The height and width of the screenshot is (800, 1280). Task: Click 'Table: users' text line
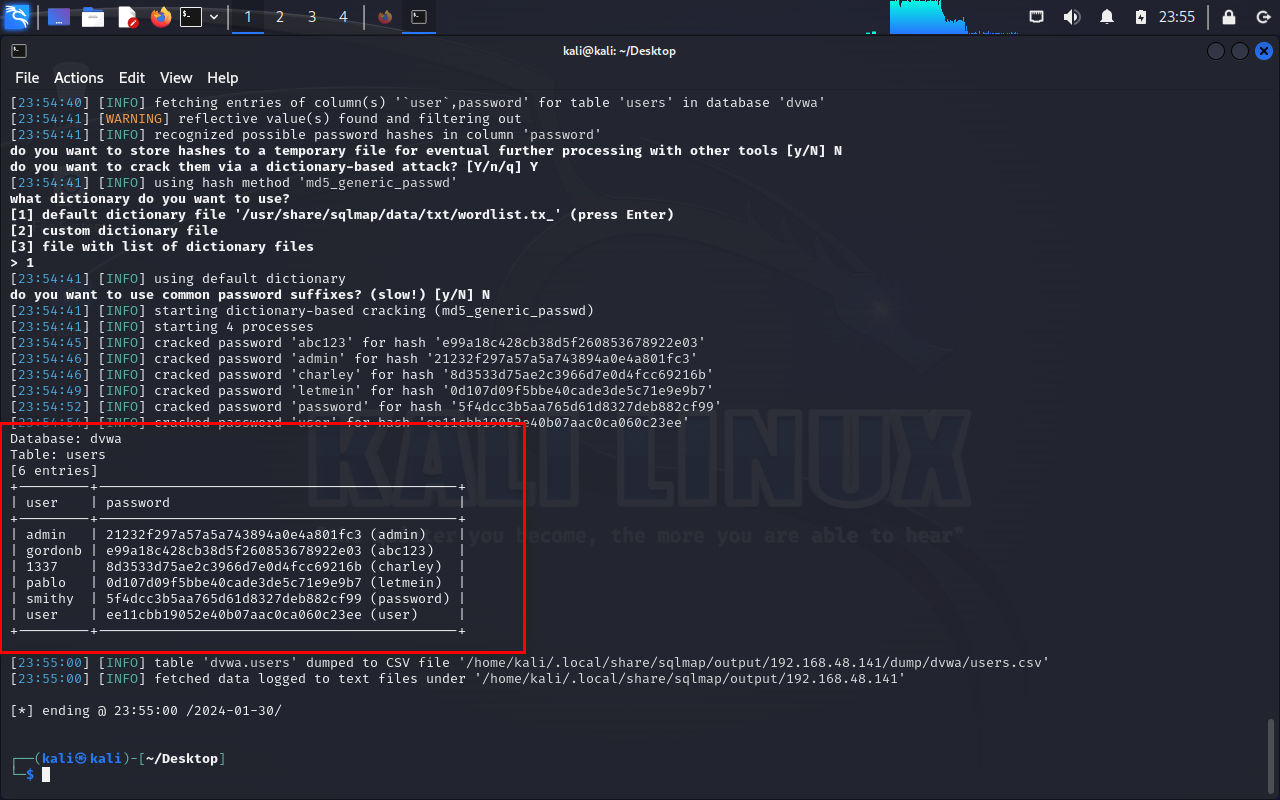[x=58, y=455]
